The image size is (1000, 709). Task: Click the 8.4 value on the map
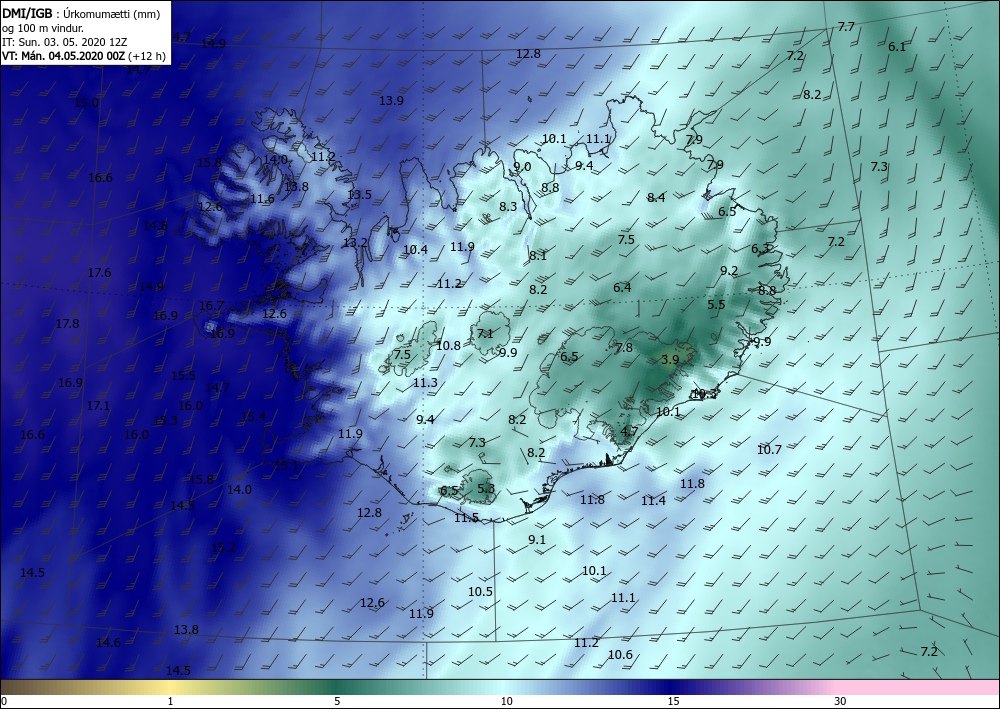(656, 198)
